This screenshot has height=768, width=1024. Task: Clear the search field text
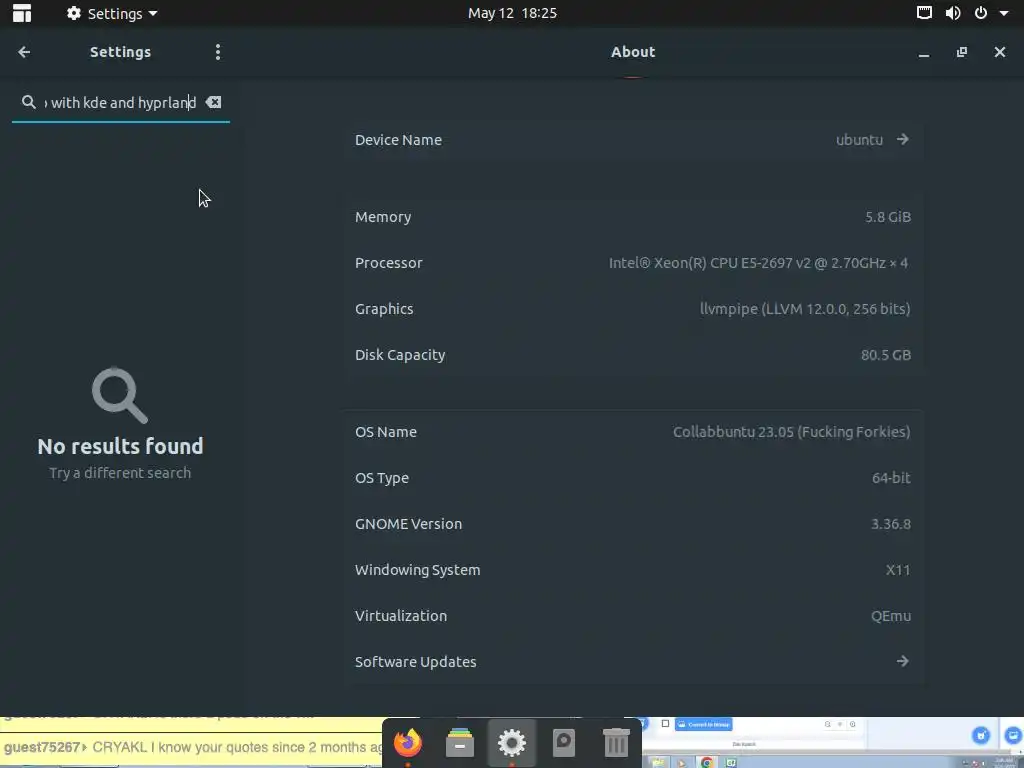click(x=214, y=102)
